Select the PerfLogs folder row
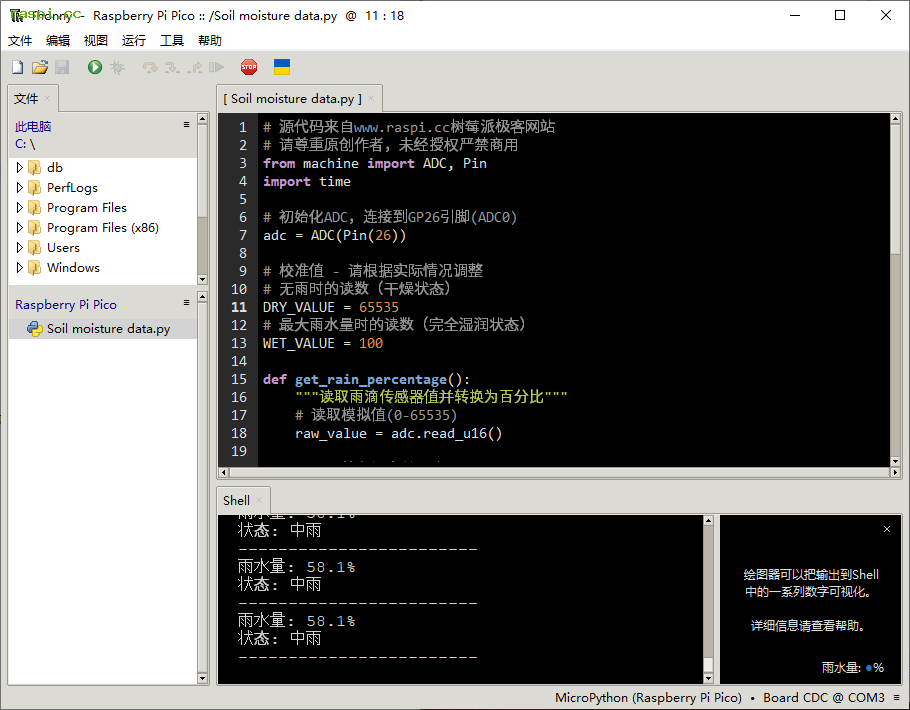 tap(103, 188)
